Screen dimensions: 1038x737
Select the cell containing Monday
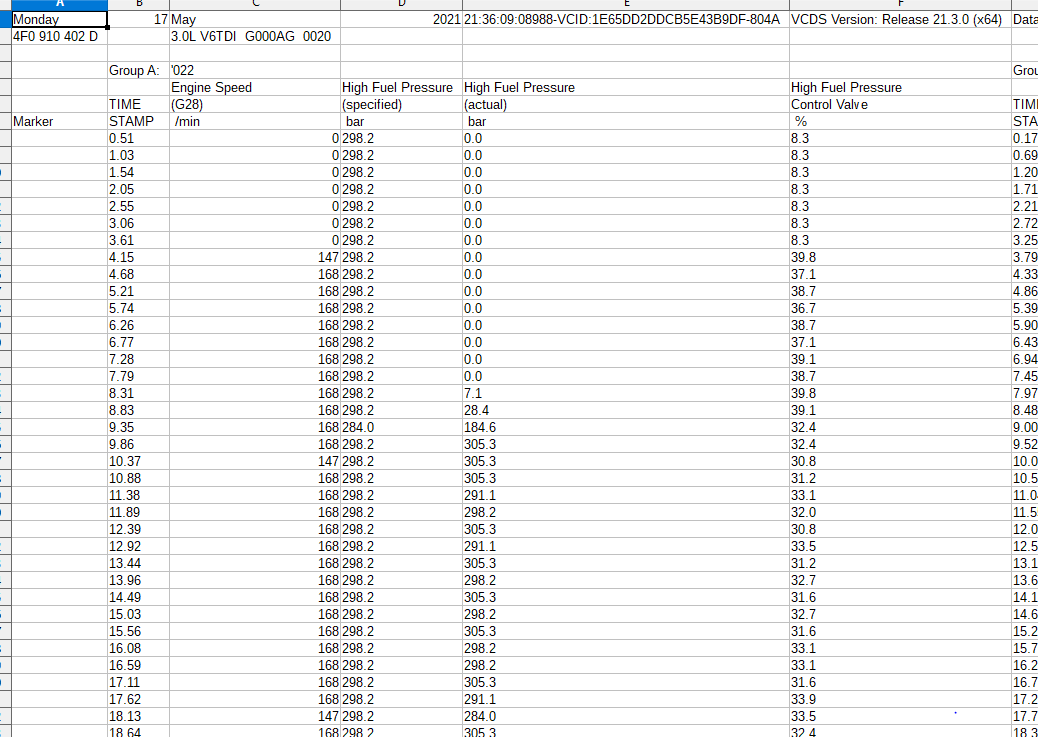(59, 20)
